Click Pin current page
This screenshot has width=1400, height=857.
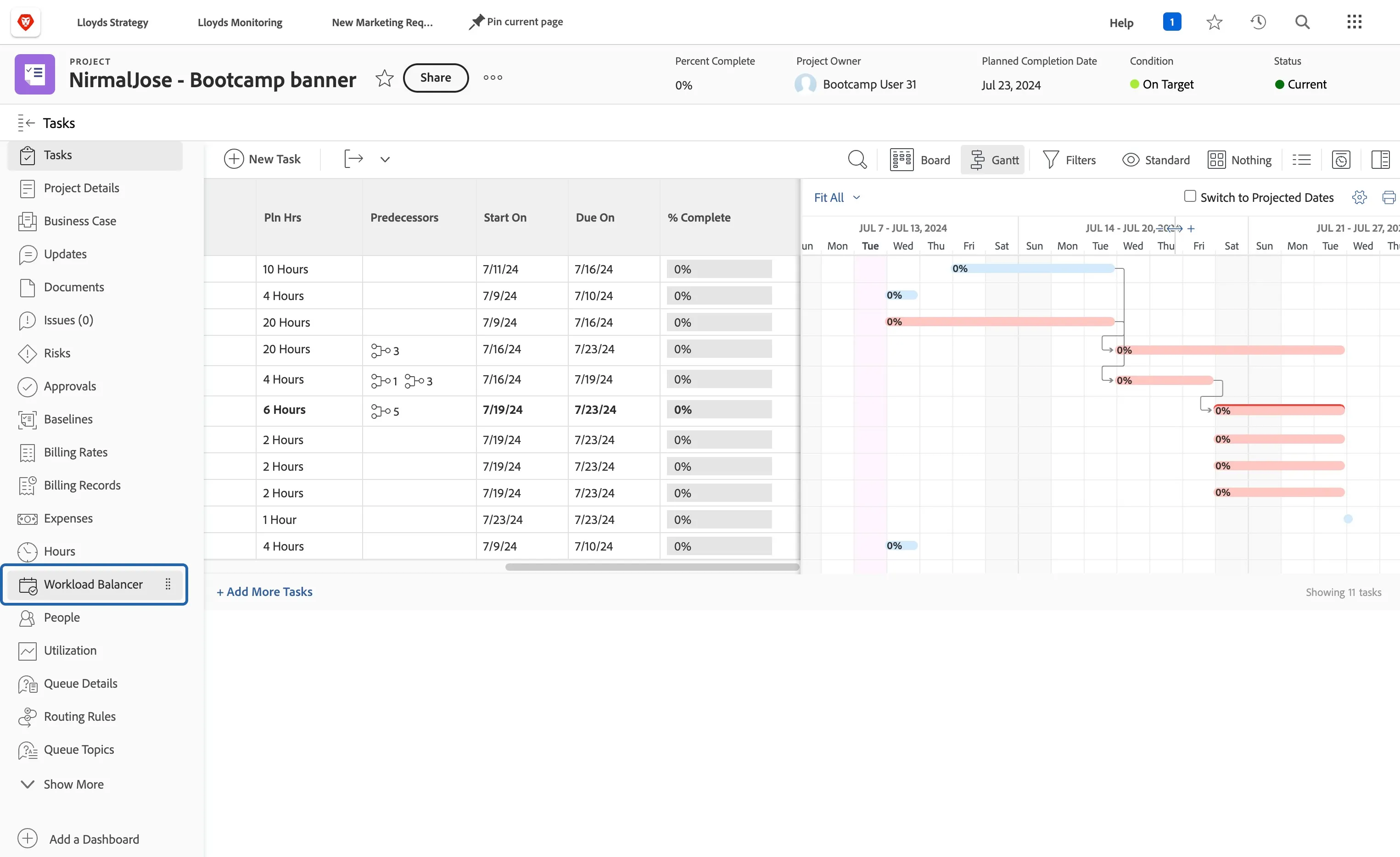click(x=516, y=22)
